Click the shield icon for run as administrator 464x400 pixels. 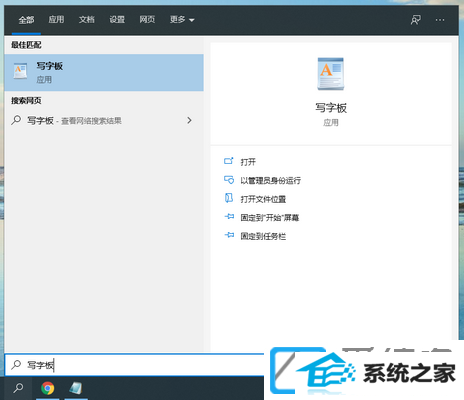(x=229, y=180)
